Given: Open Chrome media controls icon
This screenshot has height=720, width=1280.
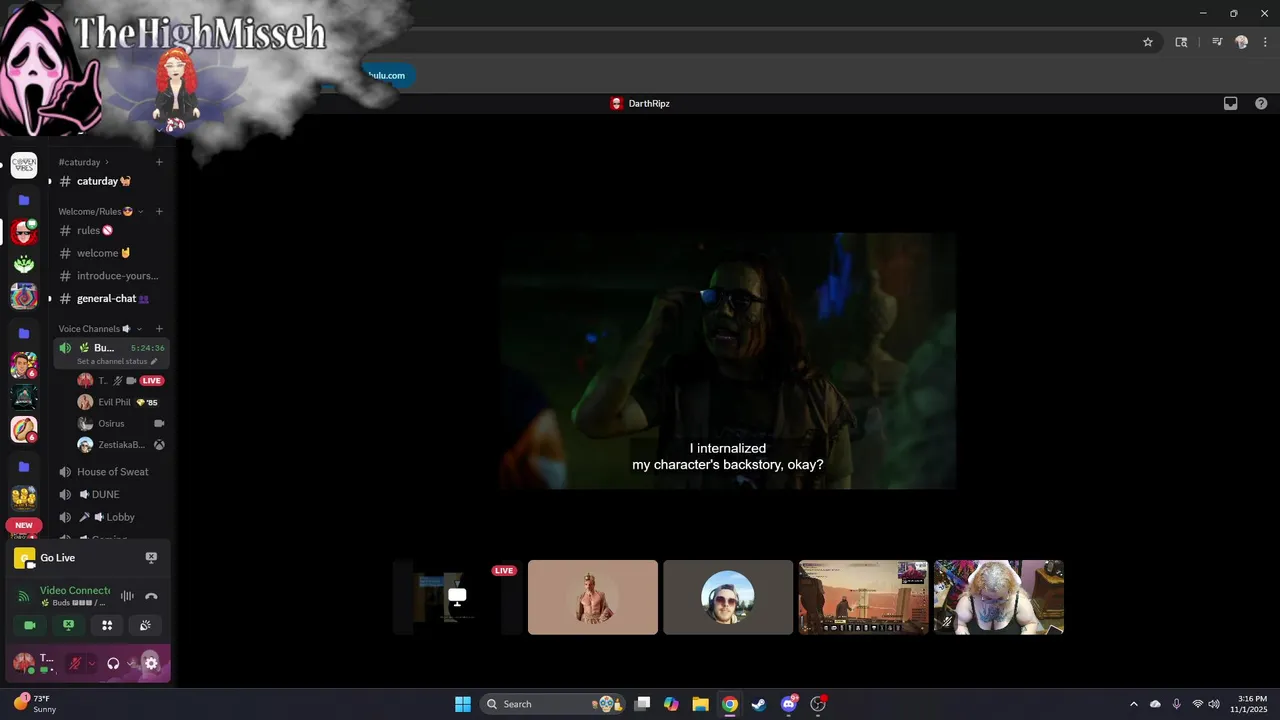Looking at the screenshot, I should (1217, 42).
